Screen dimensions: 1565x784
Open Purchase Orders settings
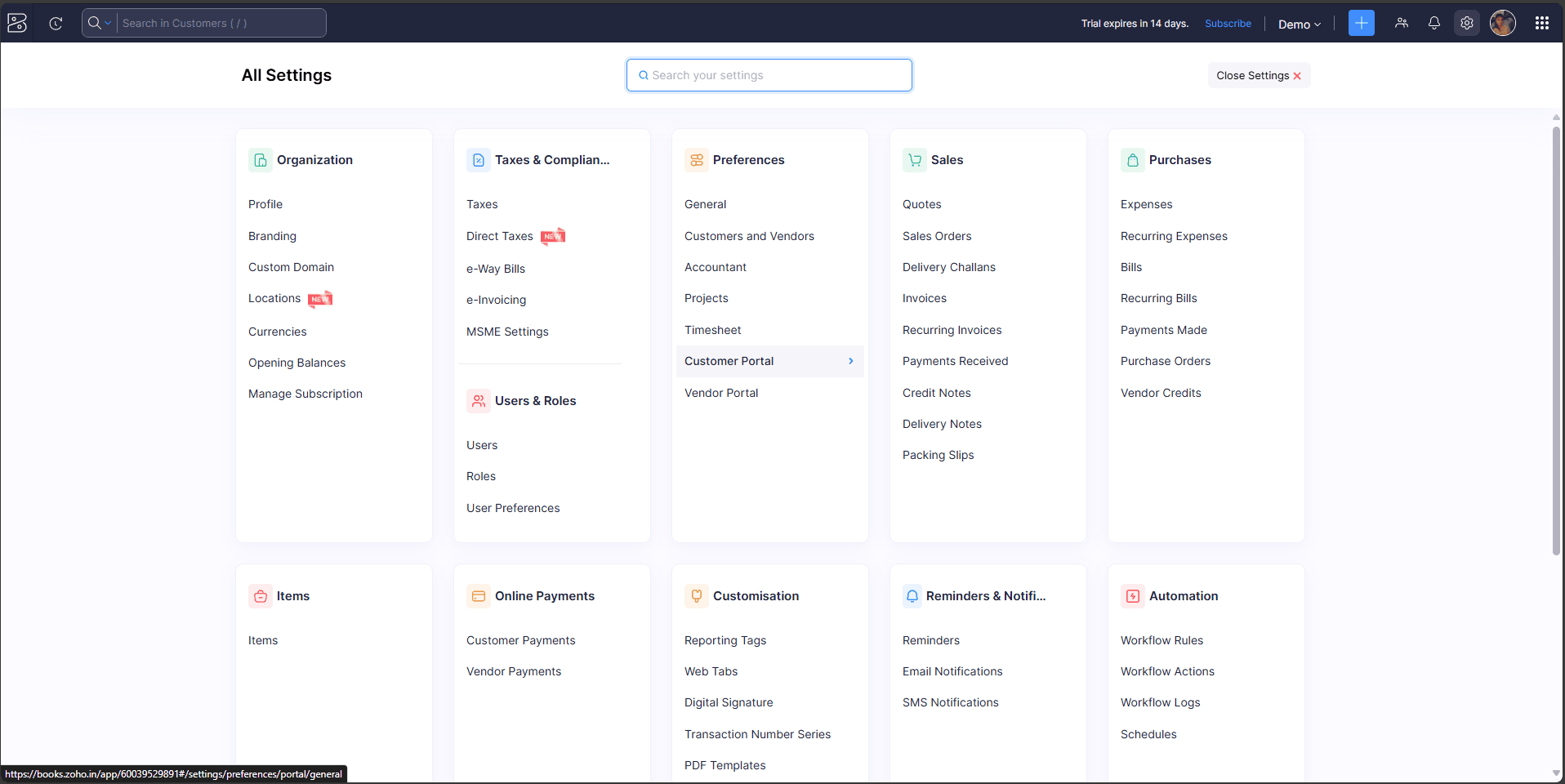[1166, 361]
